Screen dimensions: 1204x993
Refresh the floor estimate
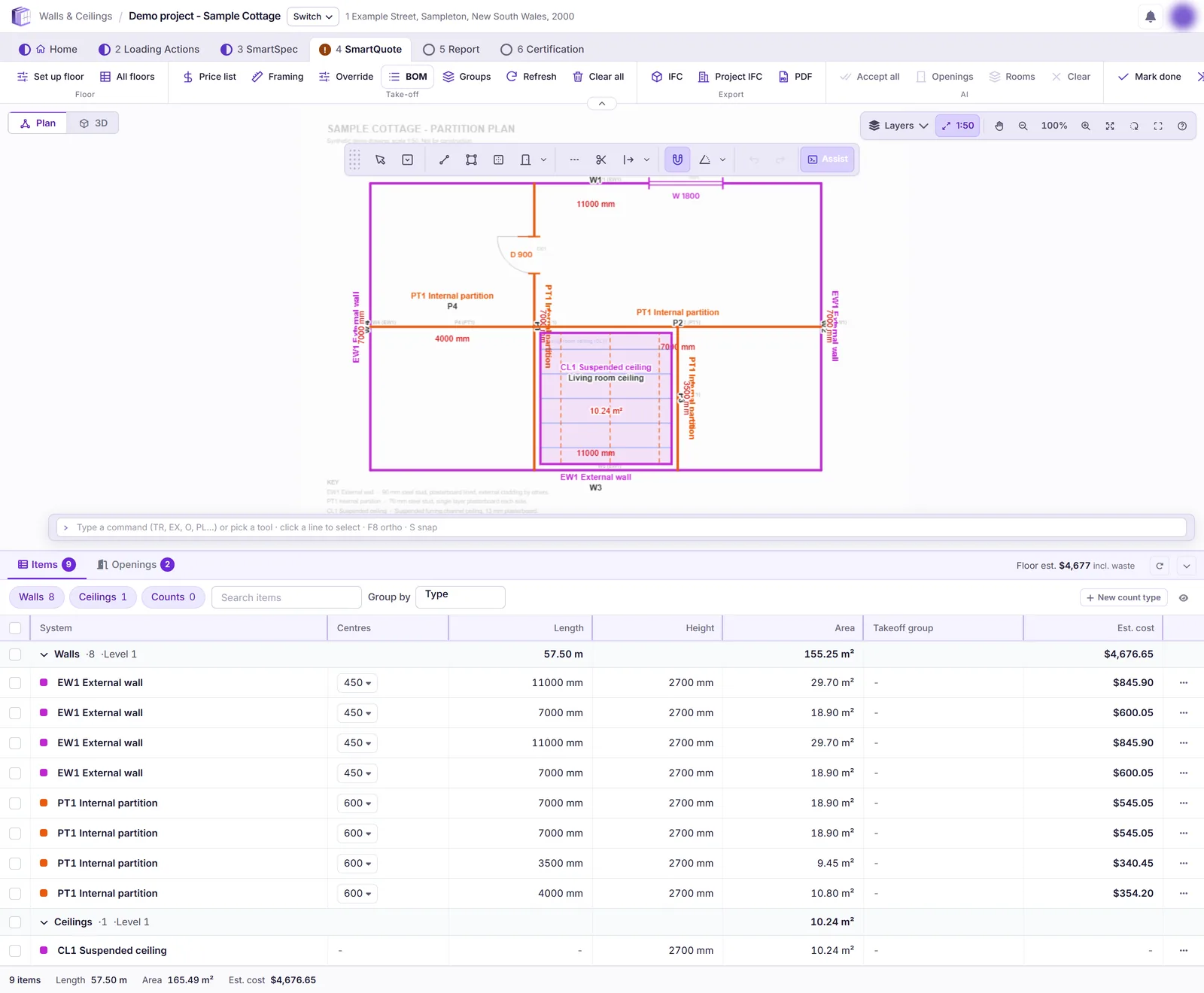[x=1160, y=566]
